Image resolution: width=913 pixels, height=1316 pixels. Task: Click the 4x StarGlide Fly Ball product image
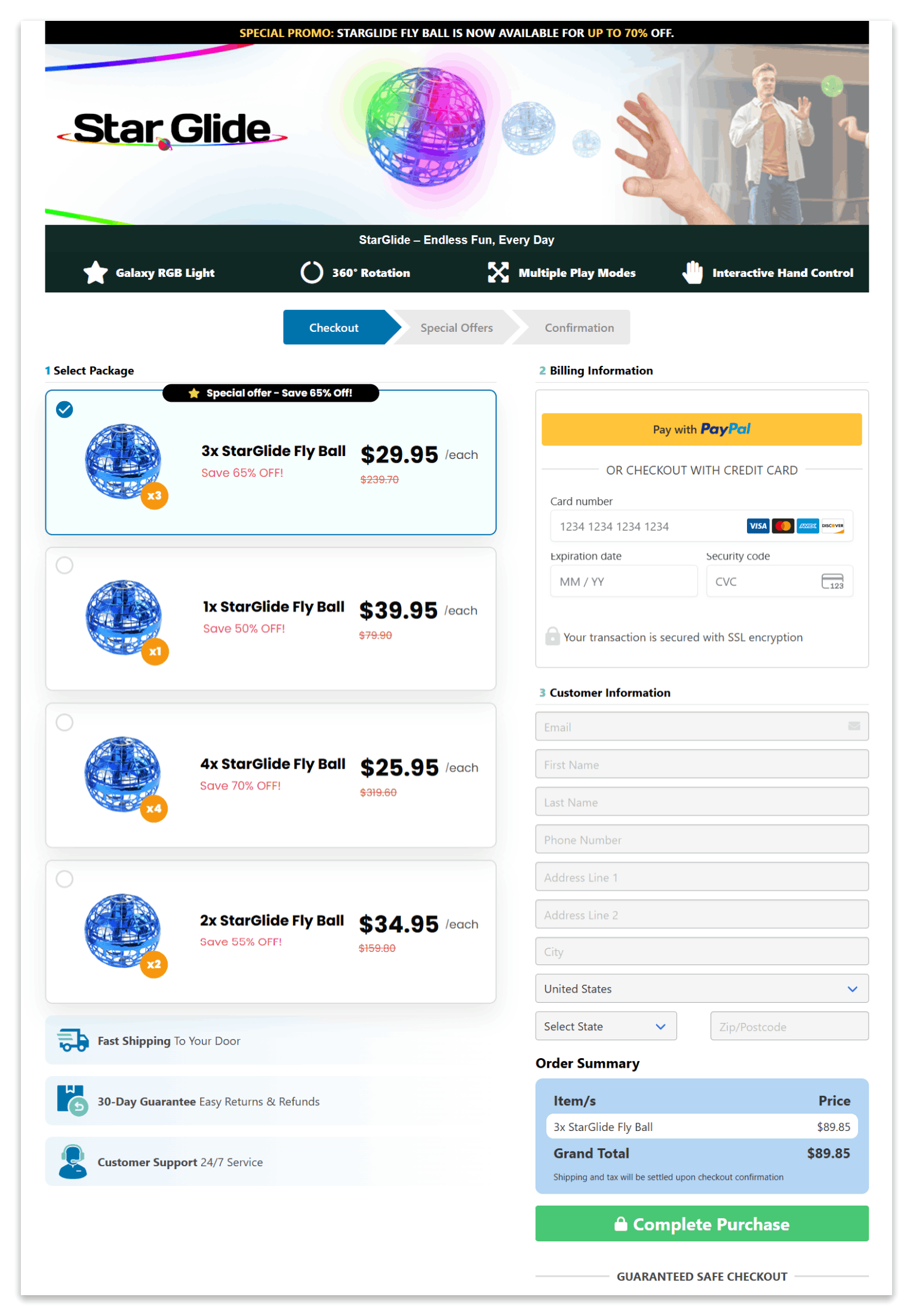tap(122, 774)
